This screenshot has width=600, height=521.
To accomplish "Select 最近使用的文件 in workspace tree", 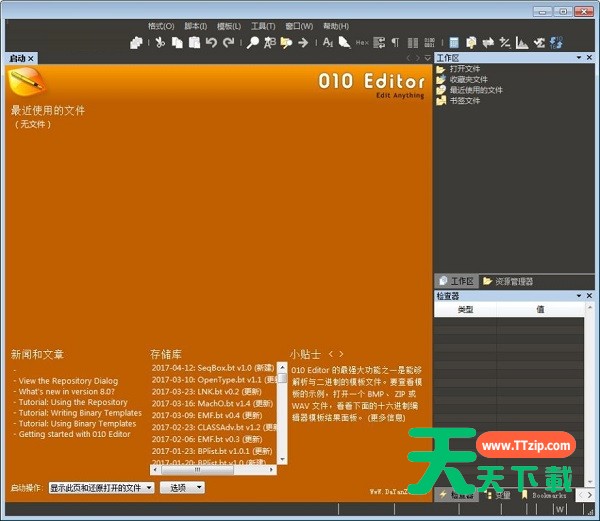I will (476, 90).
